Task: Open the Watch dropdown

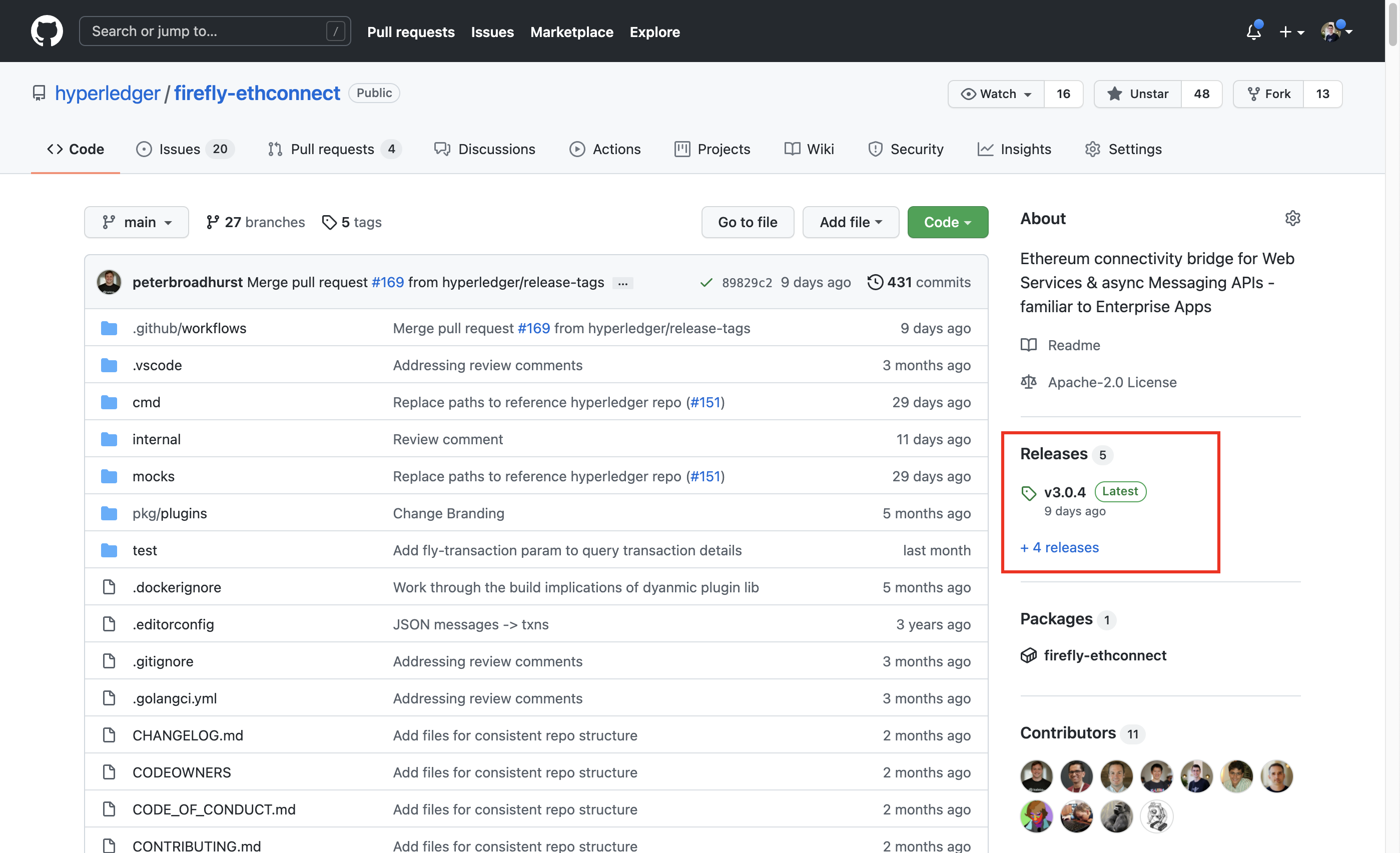Action: click(996, 94)
